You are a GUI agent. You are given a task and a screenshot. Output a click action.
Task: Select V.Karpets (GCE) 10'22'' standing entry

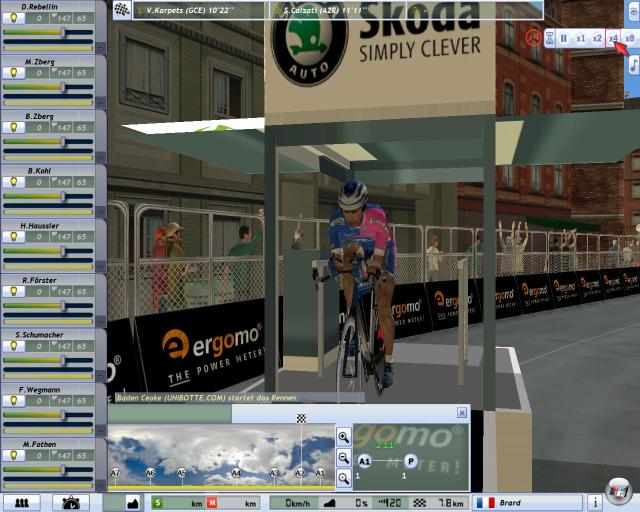201,10
